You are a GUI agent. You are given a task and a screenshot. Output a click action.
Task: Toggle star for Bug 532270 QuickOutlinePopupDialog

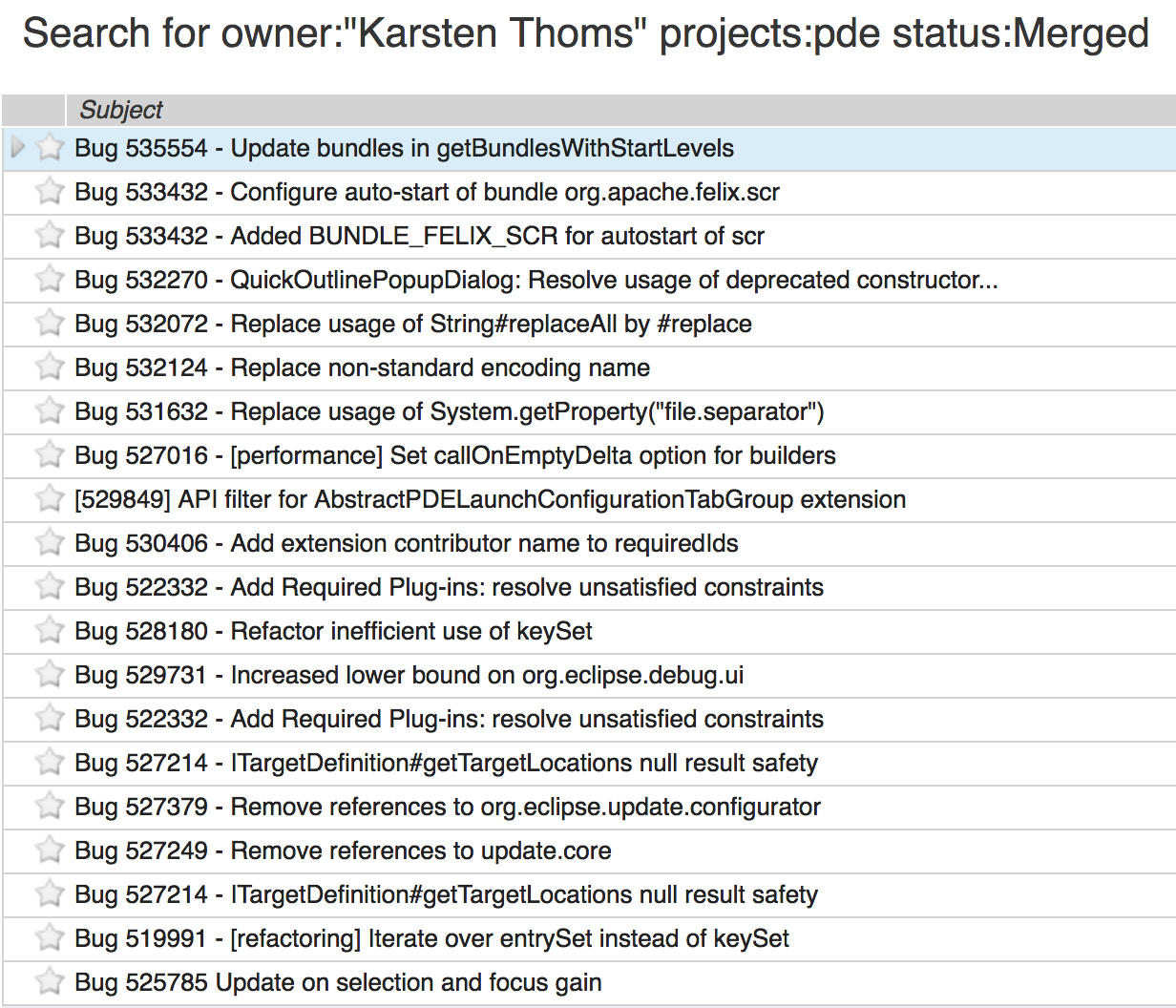pos(50,280)
